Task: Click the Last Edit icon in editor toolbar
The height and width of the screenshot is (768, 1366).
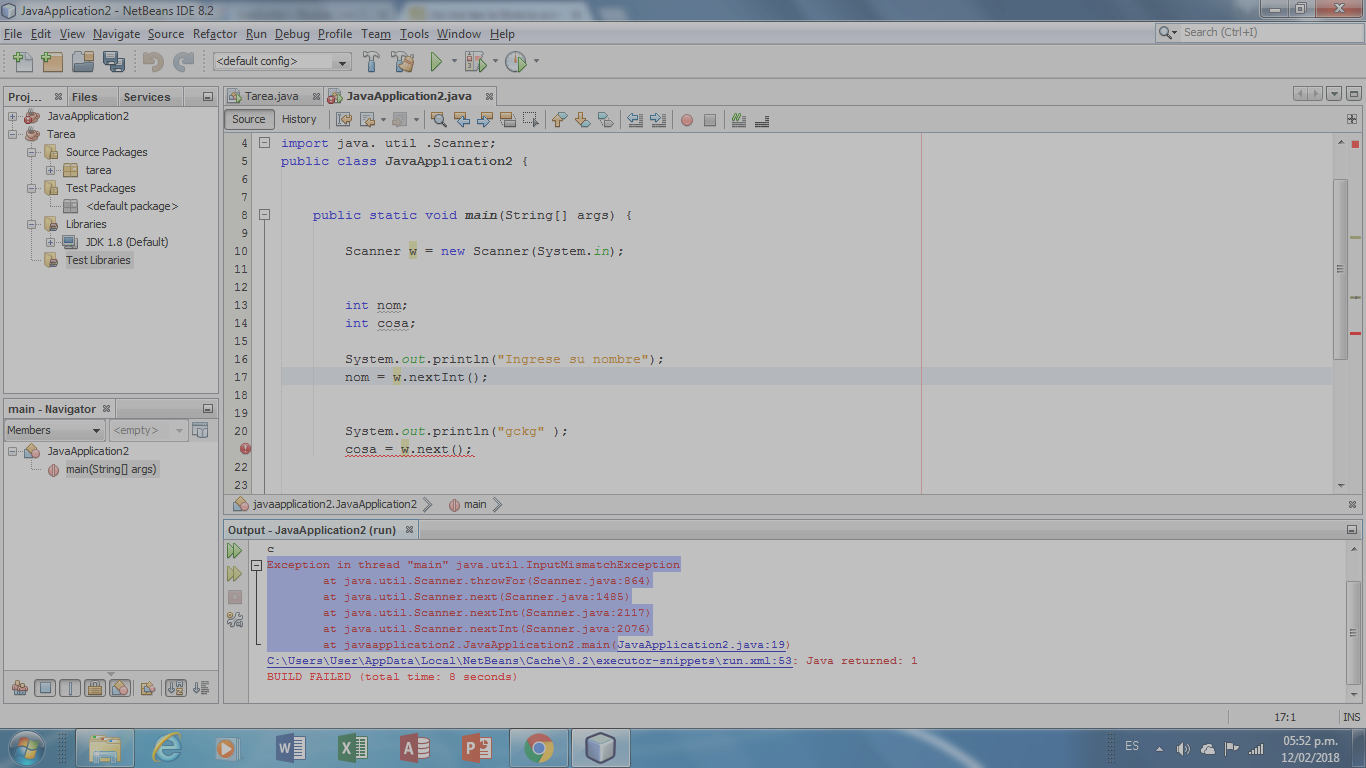Action: tap(344, 120)
